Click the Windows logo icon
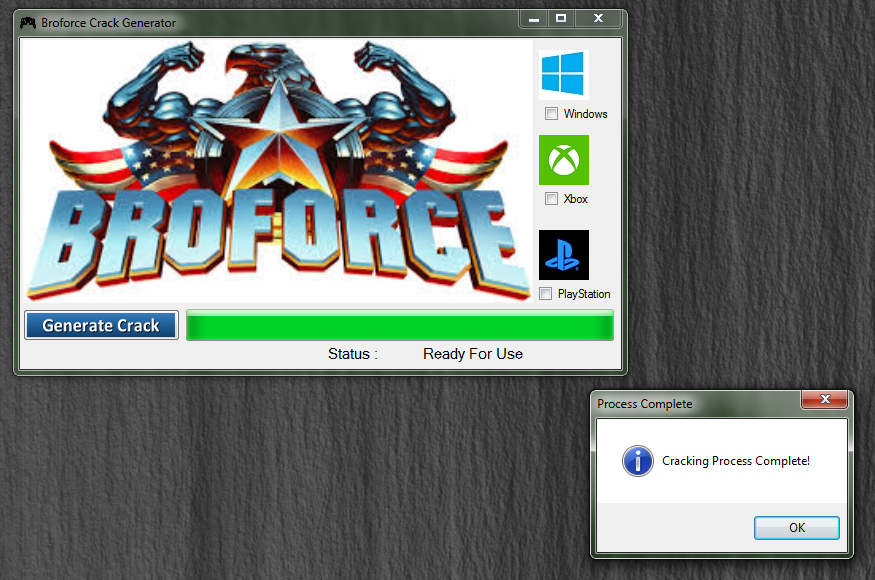Image resolution: width=875 pixels, height=580 pixels. tap(563, 74)
